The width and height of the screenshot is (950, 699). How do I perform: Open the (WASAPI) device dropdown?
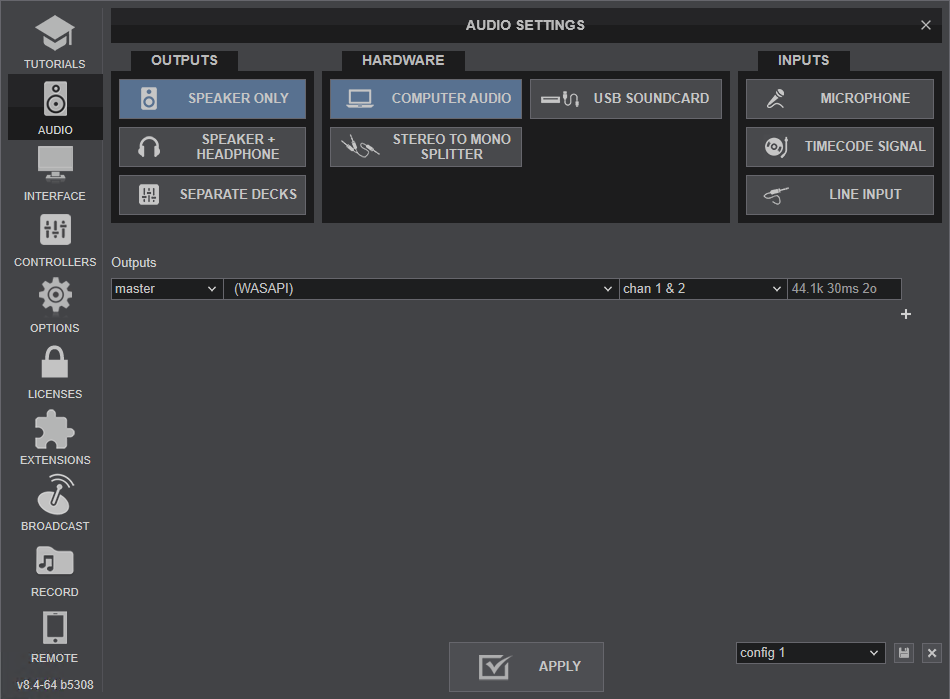click(x=421, y=289)
